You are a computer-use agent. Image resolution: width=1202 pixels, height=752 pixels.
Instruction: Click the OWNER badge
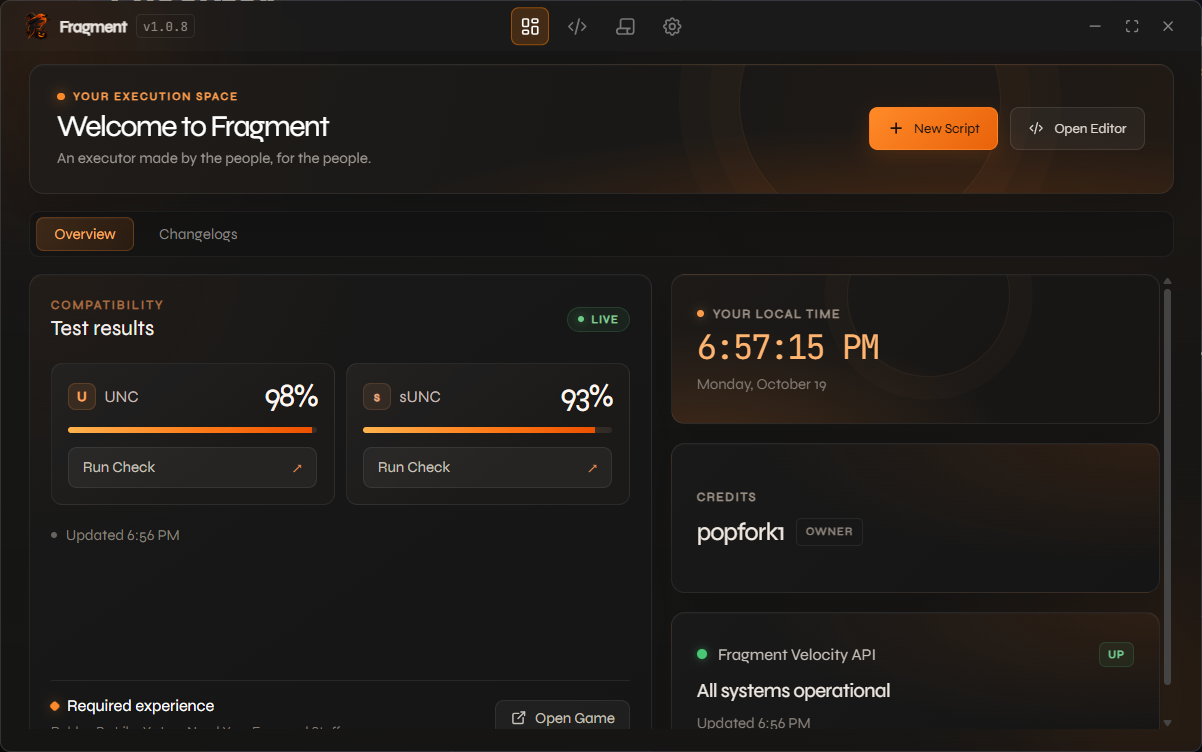pos(829,532)
